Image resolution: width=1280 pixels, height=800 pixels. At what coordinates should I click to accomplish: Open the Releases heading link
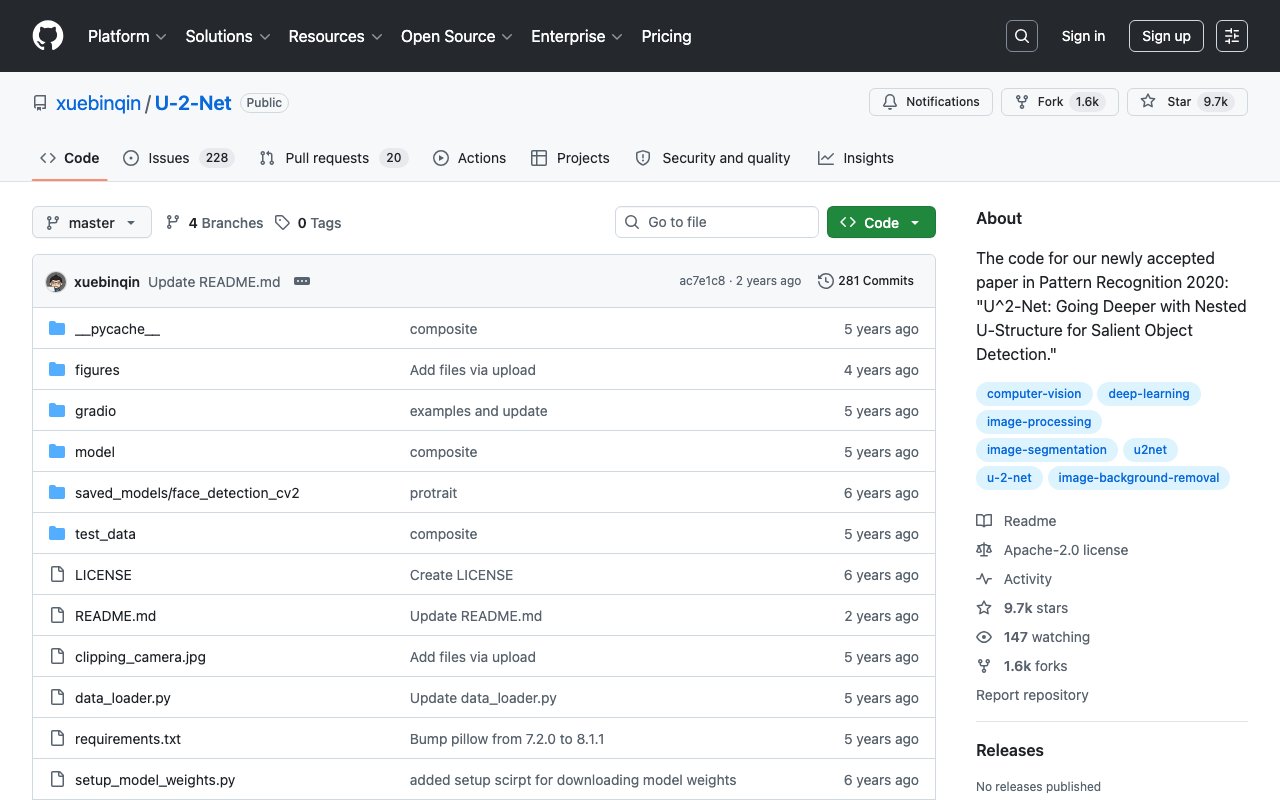[x=1010, y=750]
